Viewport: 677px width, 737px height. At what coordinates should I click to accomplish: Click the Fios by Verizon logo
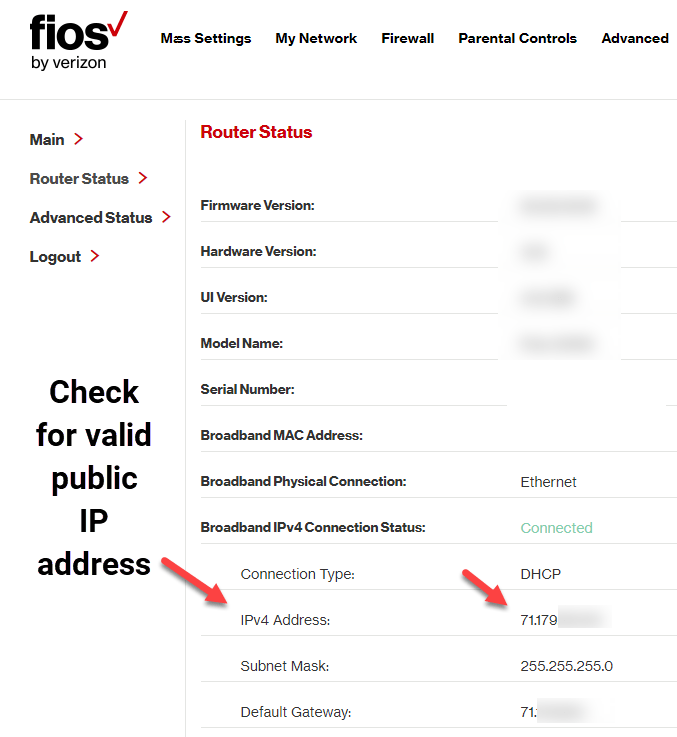79,41
